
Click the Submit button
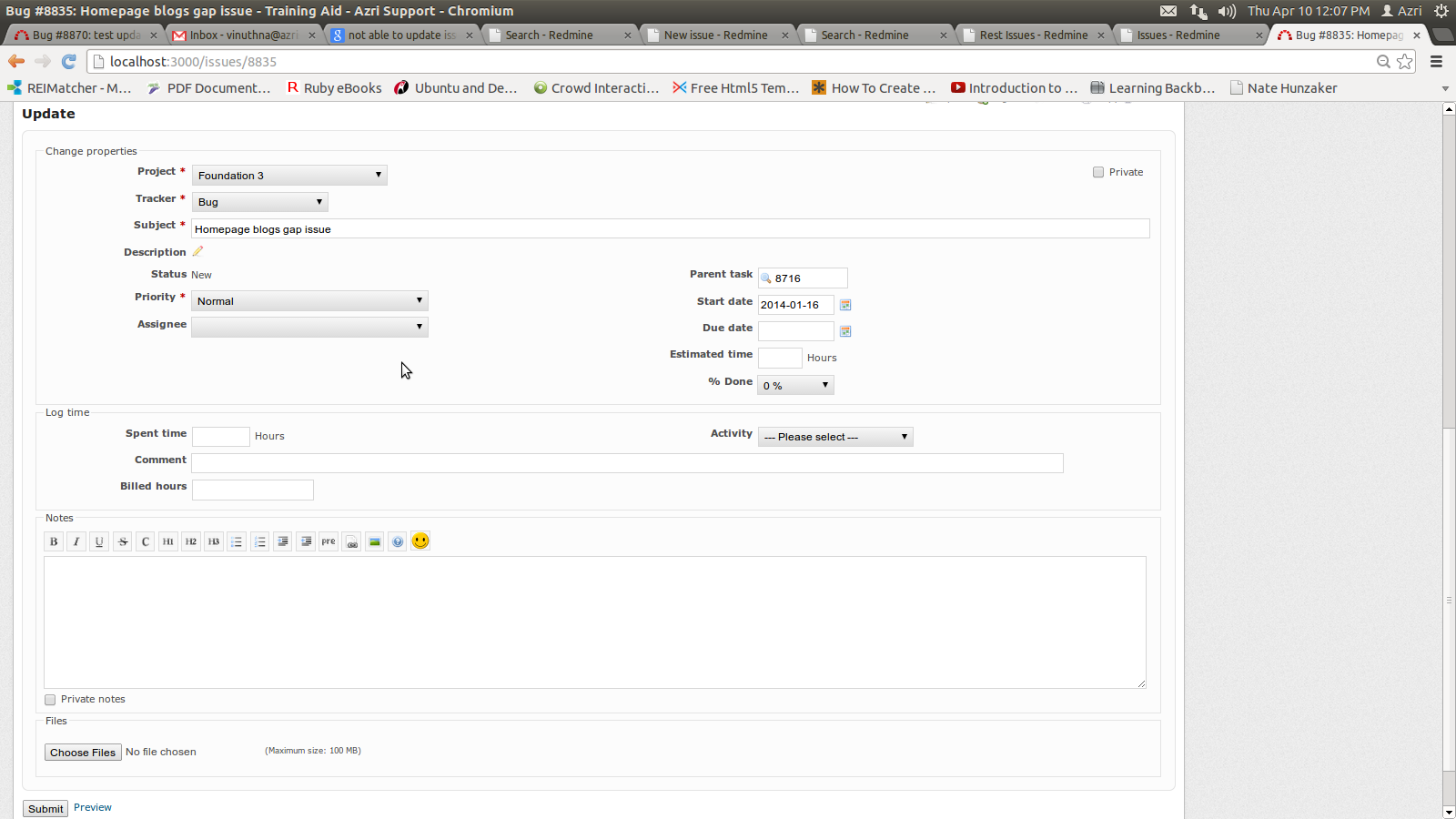[45, 809]
